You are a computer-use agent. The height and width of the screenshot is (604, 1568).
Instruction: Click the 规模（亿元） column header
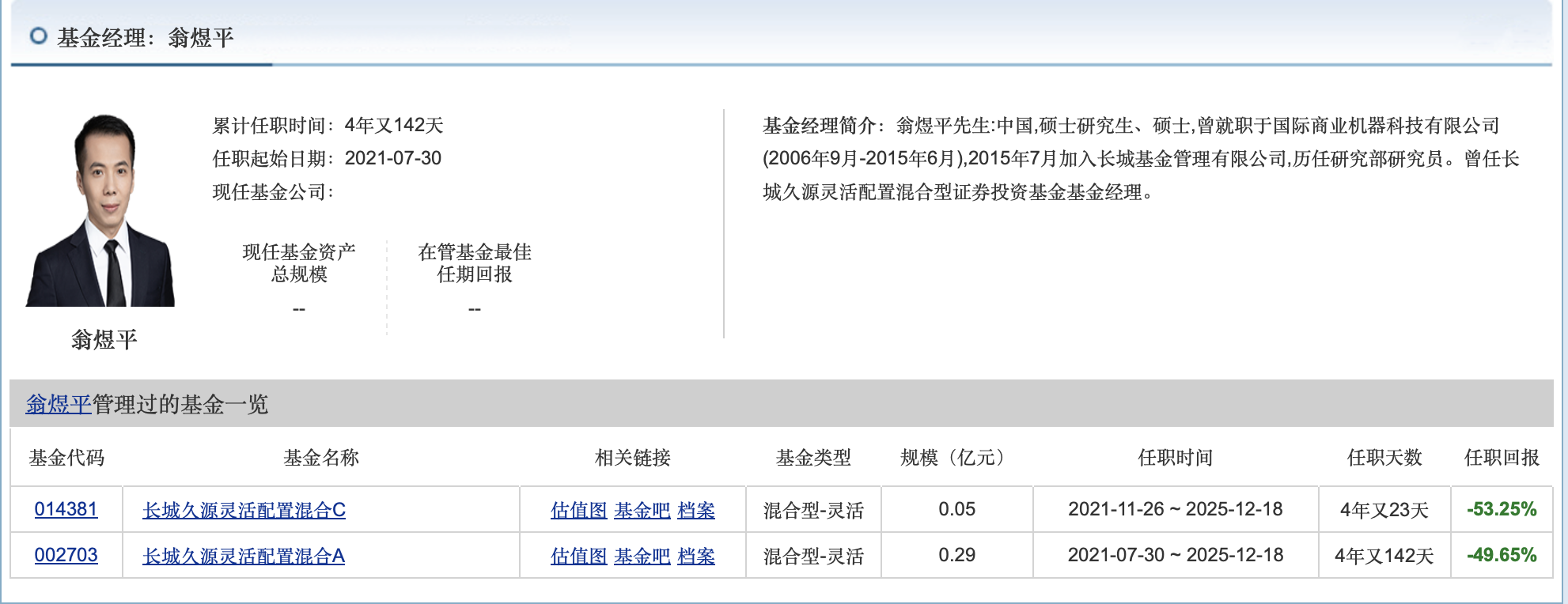coord(956,458)
